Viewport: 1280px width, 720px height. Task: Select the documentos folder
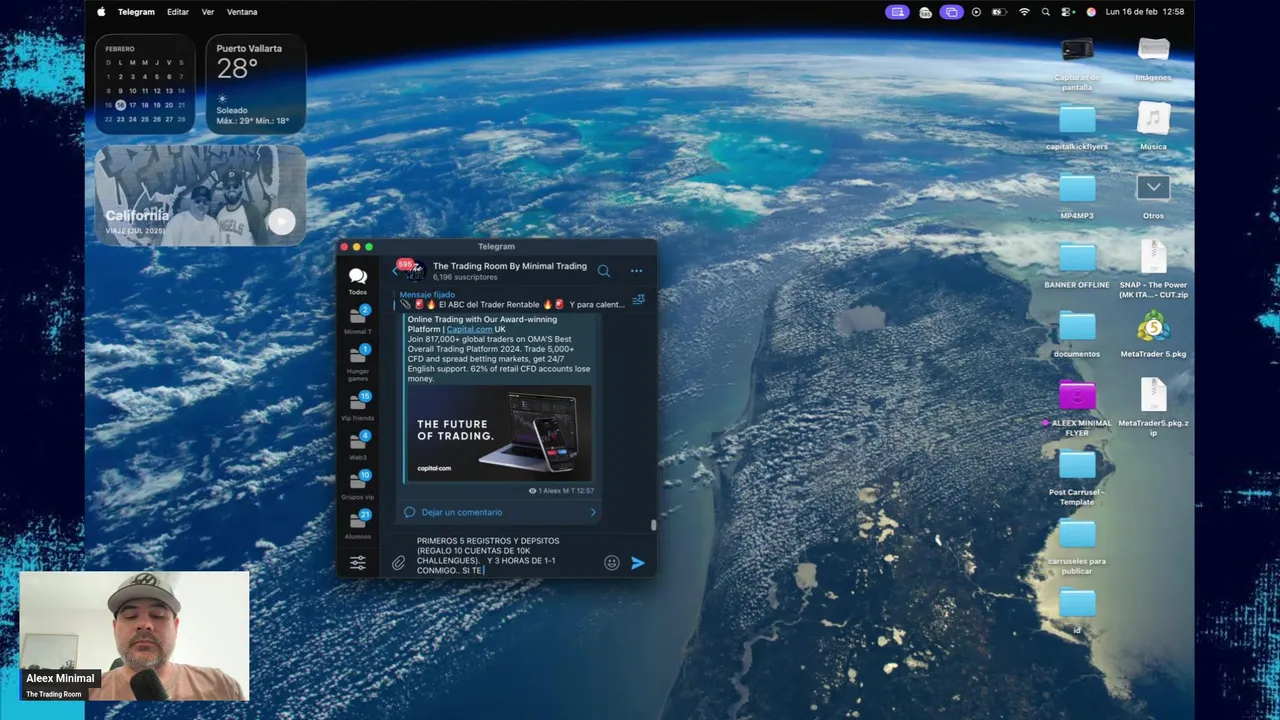click(x=1077, y=334)
